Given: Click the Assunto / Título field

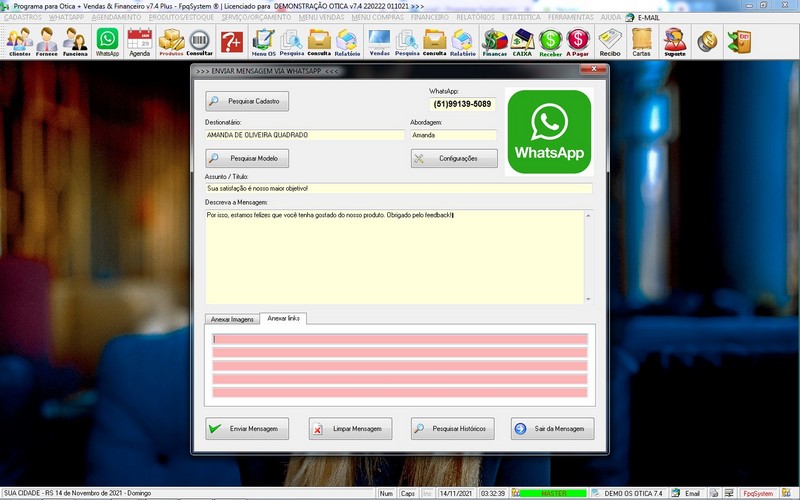Looking at the screenshot, I should coord(398,188).
